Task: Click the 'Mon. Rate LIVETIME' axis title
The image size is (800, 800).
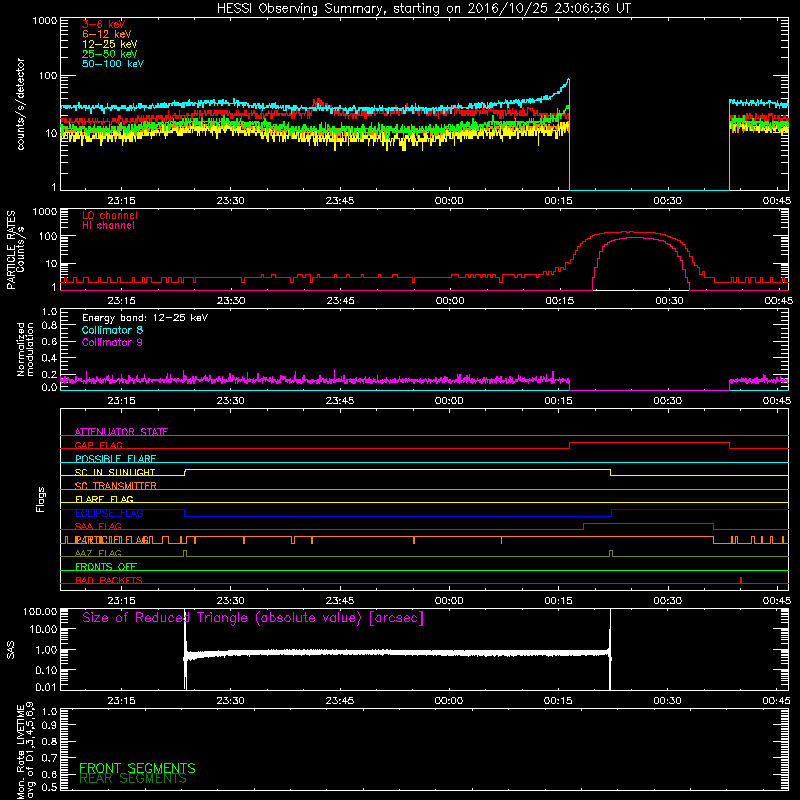Action: click(x=20, y=750)
